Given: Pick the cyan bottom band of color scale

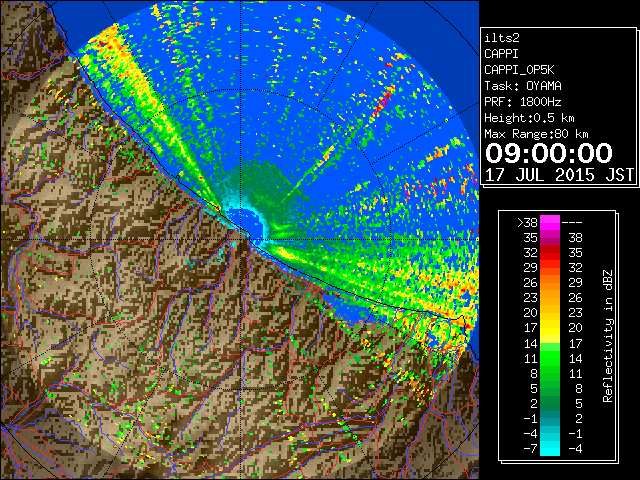Looking at the screenshot, I should tap(550, 449).
